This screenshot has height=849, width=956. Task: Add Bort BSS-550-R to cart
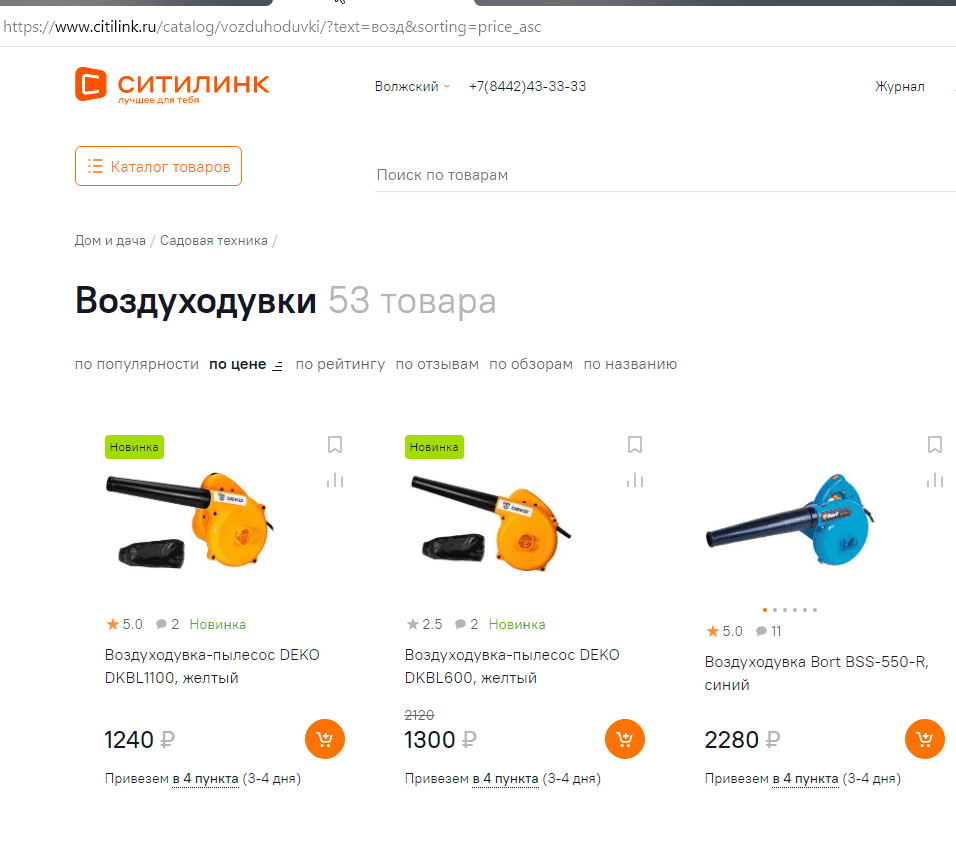pyautogui.click(x=925, y=739)
